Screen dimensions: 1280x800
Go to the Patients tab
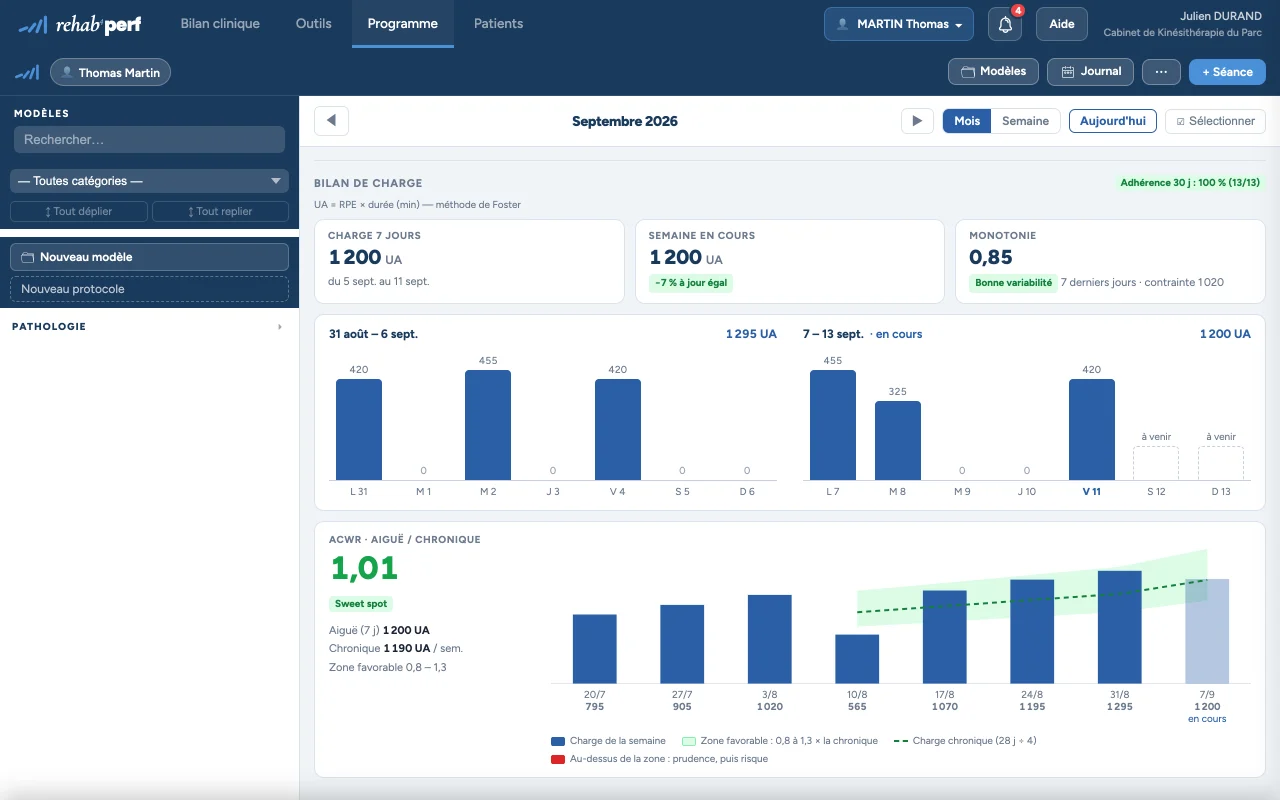pyautogui.click(x=498, y=24)
